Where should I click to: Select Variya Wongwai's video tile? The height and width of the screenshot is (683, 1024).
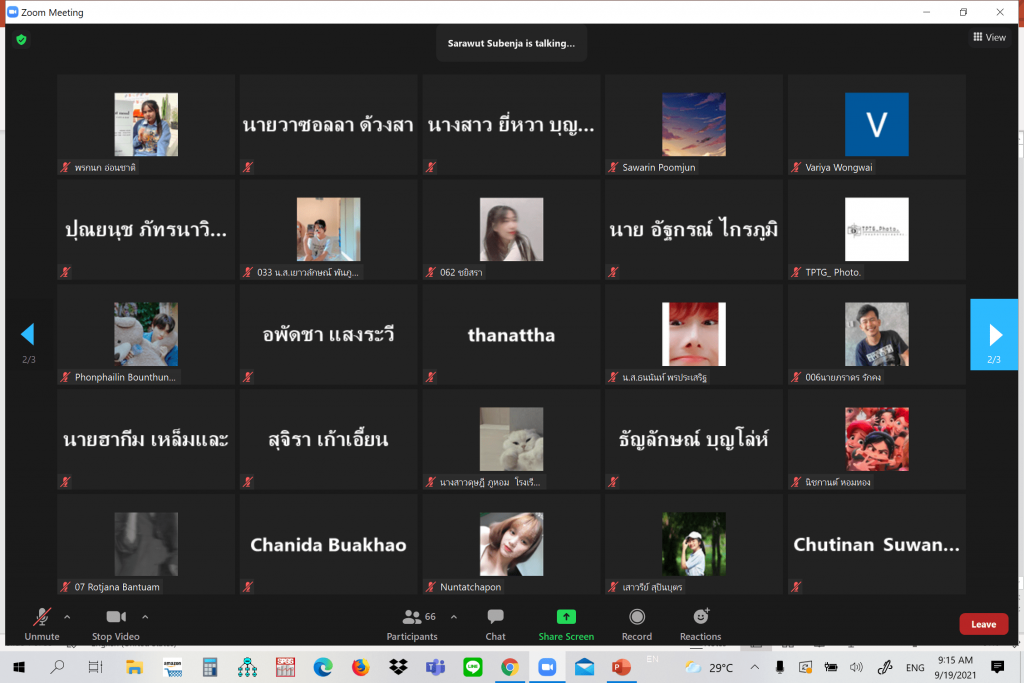click(x=876, y=125)
